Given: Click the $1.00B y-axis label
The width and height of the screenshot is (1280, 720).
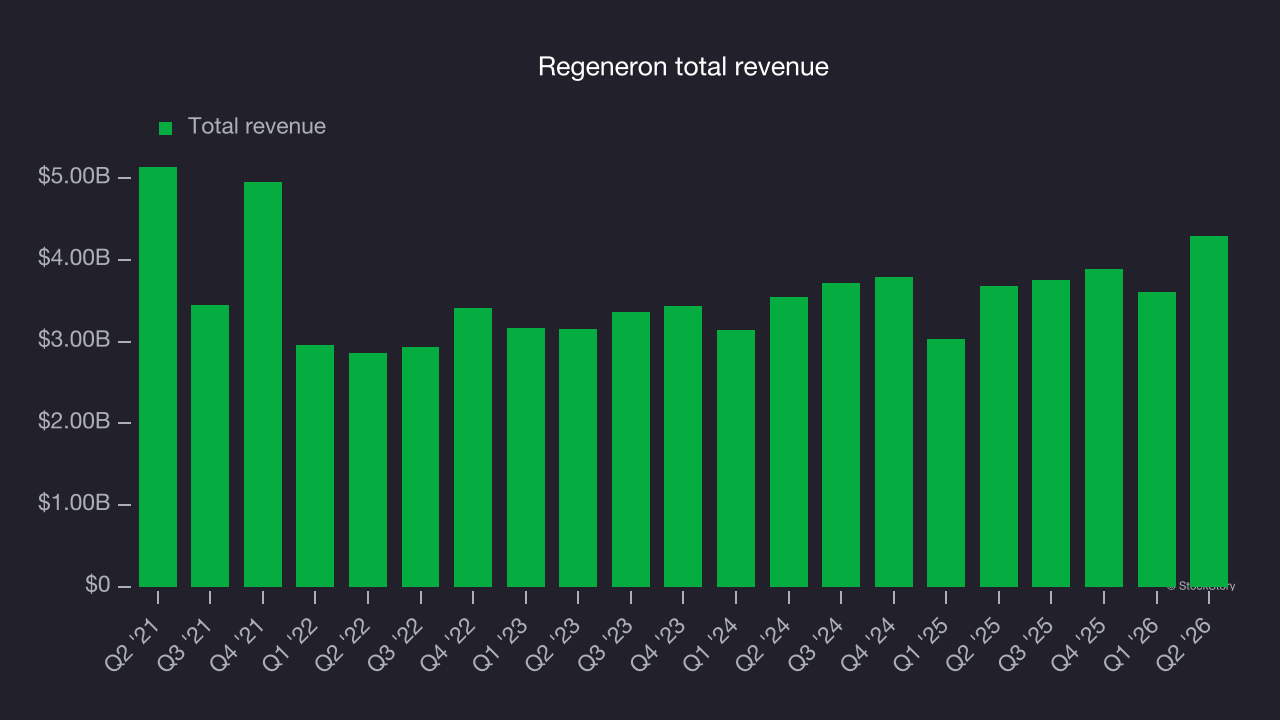Looking at the screenshot, I should point(74,504).
